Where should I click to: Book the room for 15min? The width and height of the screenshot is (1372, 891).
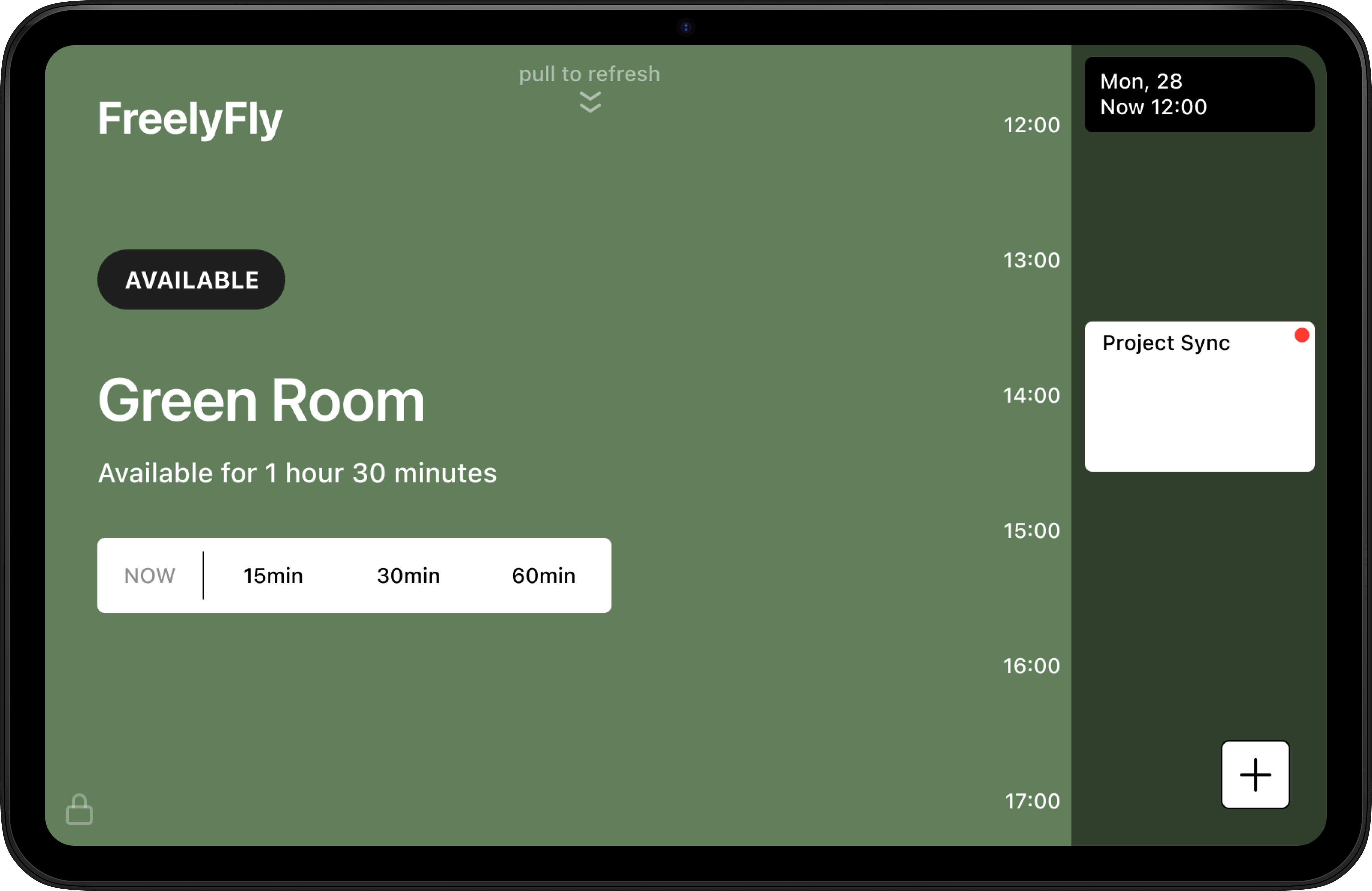pos(273,576)
